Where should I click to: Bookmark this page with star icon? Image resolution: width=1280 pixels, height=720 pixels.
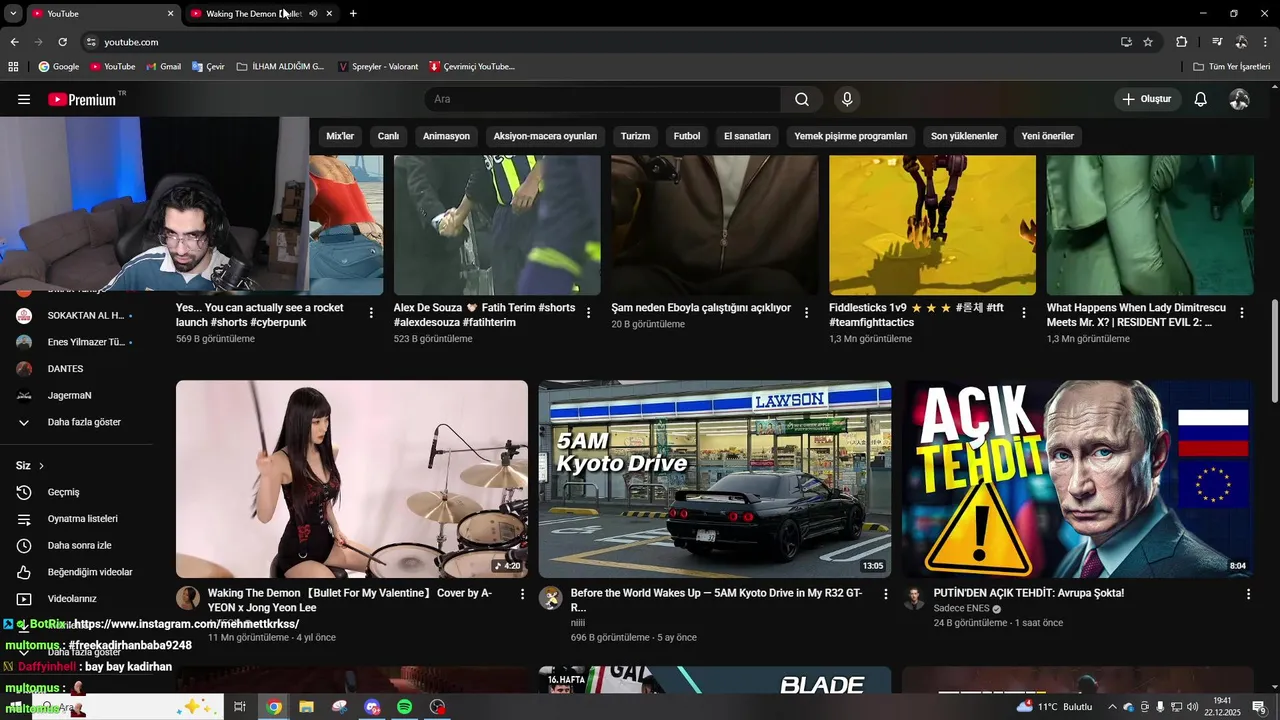tap(1148, 42)
